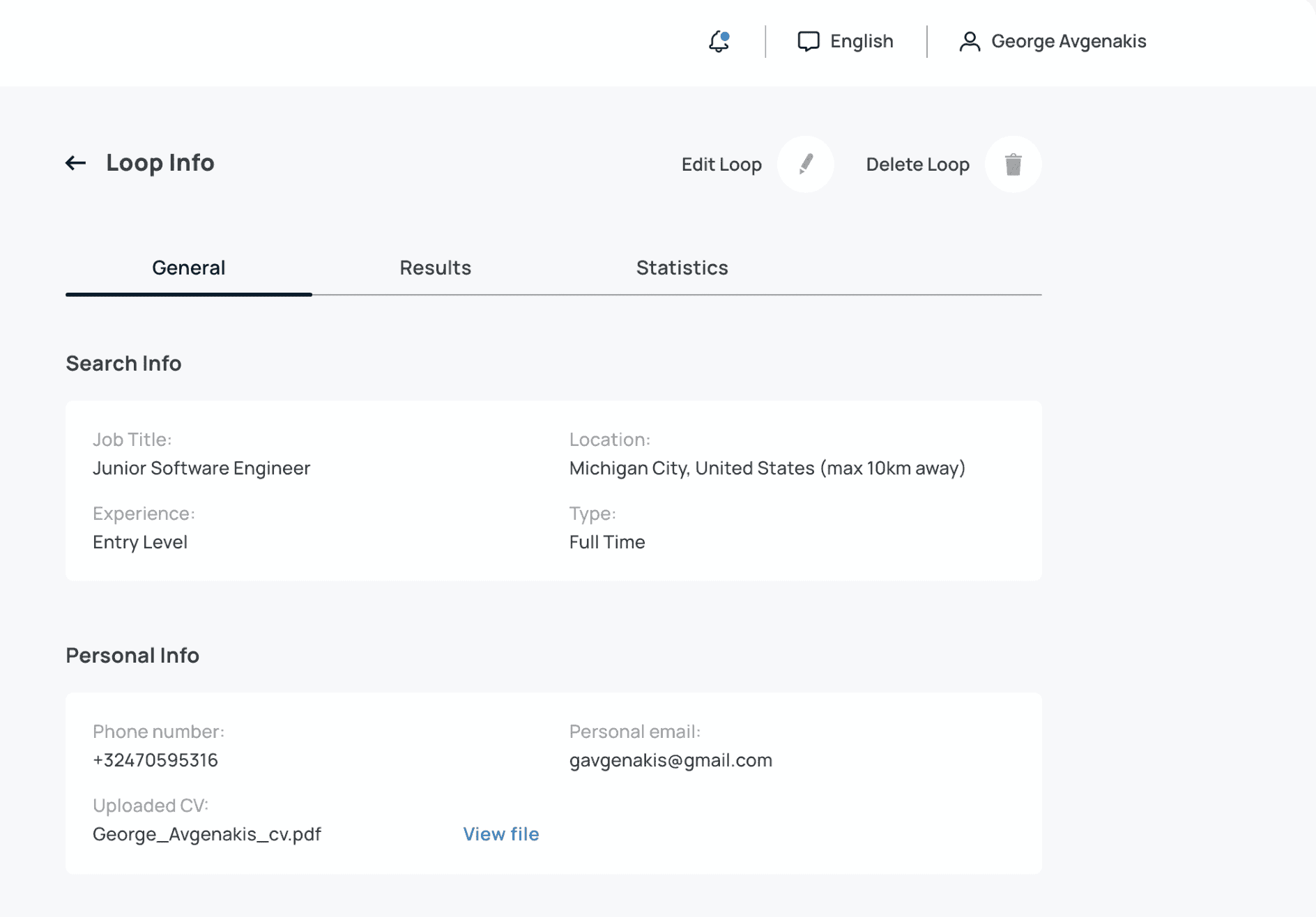Click the pencil edit icon

805,164
